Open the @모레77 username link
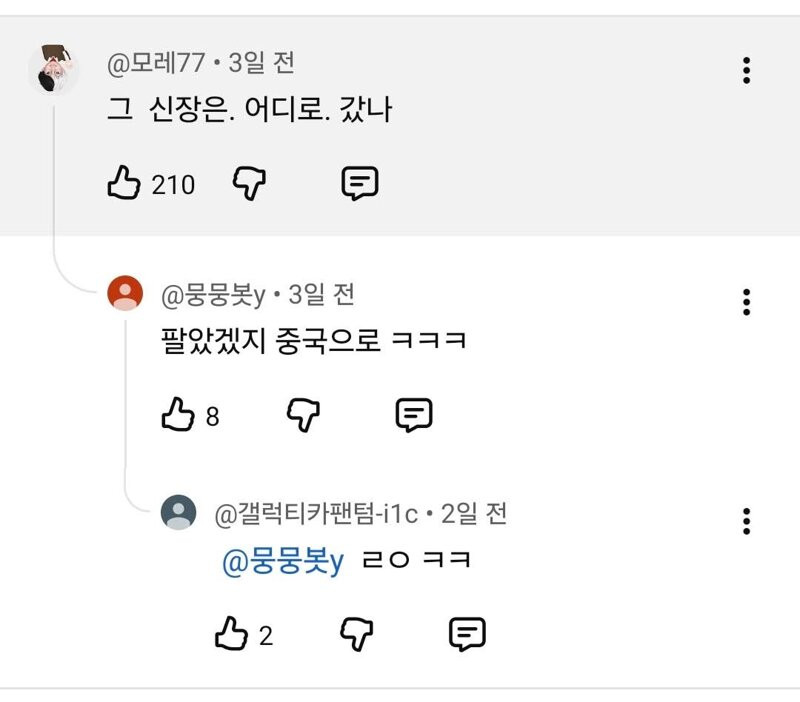The image size is (800, 702). [x=155, y=64]
